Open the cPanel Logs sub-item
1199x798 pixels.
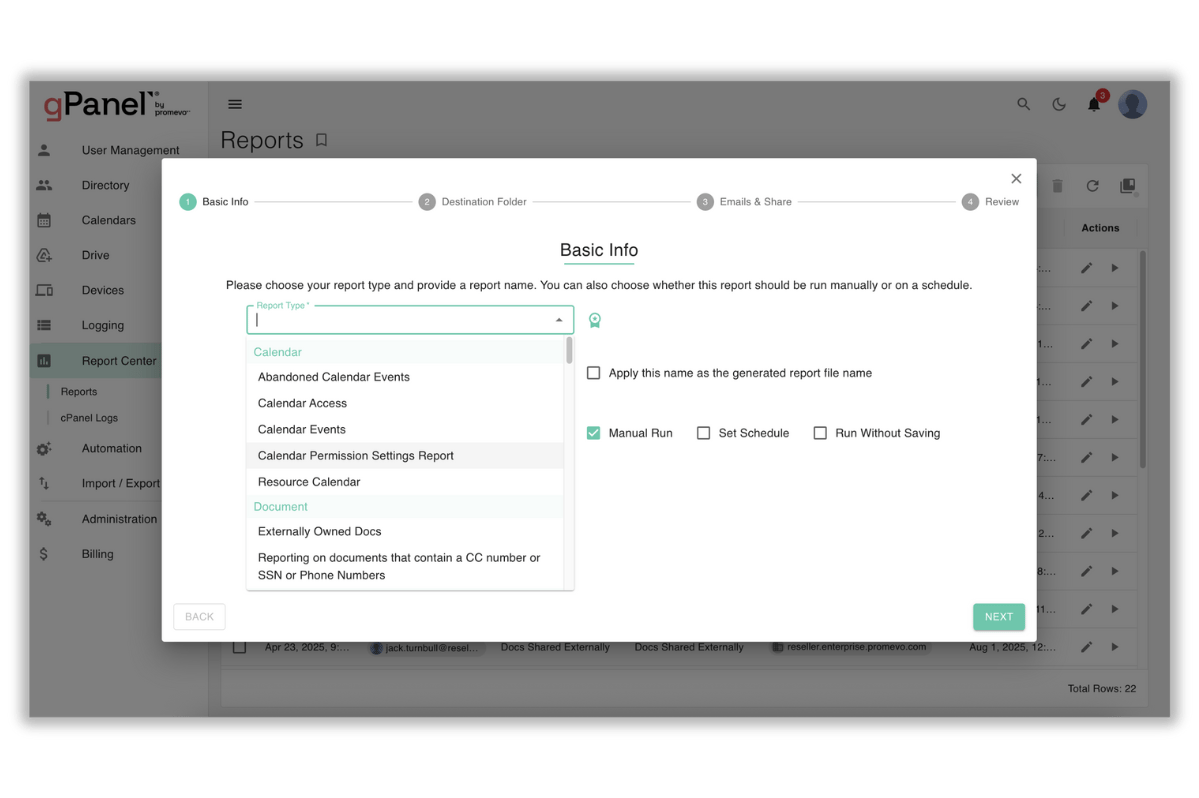89,418
